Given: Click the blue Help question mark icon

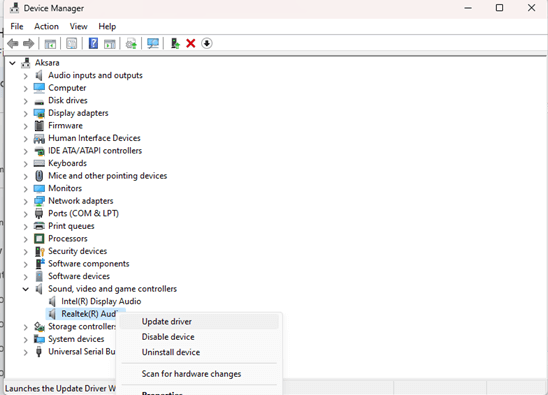Looking at the screenshot, I should 93,43.
